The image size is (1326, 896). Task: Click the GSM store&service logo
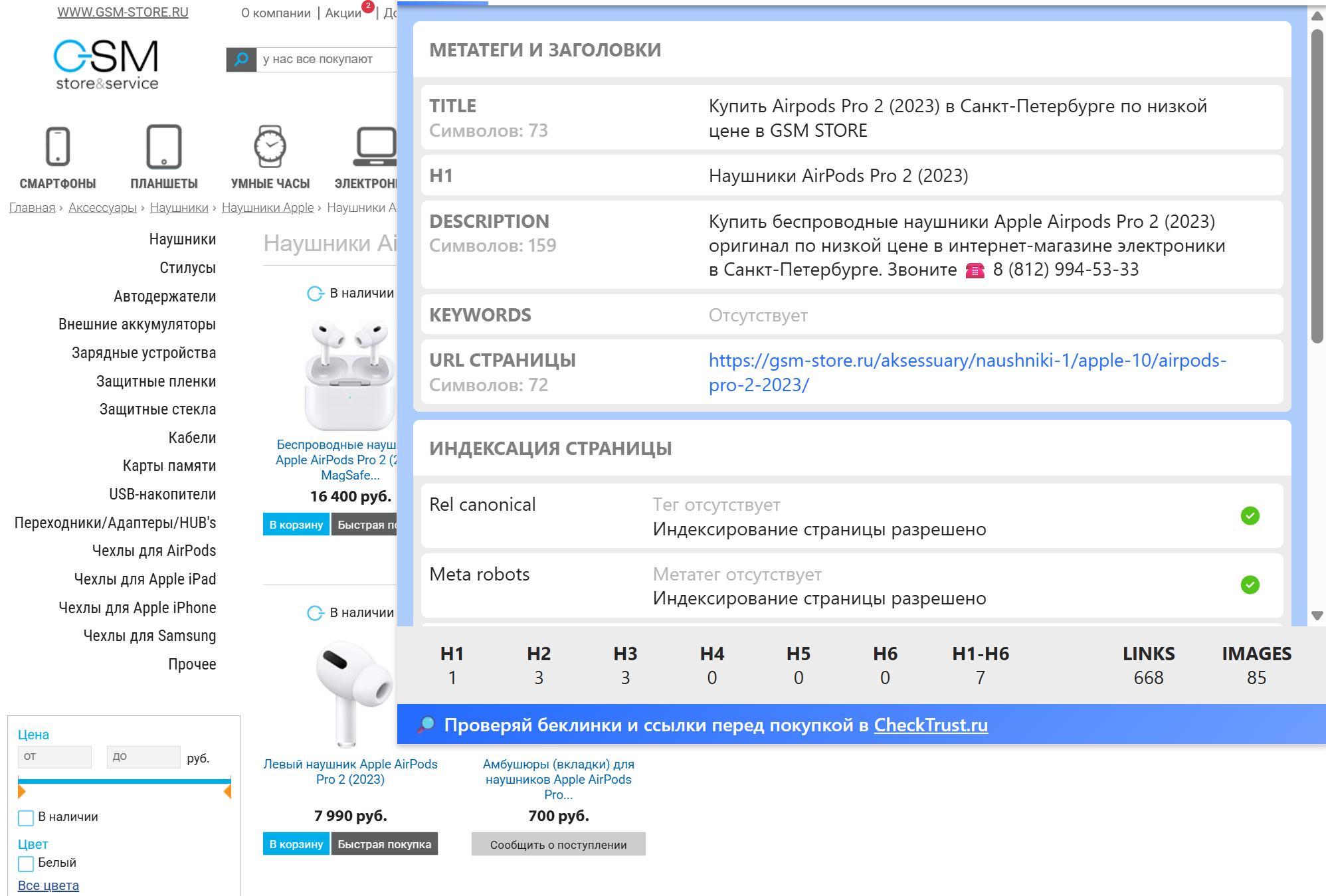click(106, 64)
